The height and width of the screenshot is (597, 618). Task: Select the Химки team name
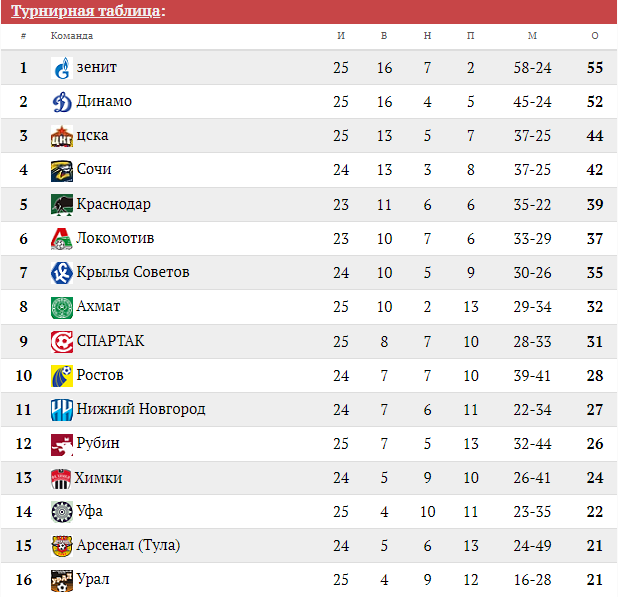[99, 478]
